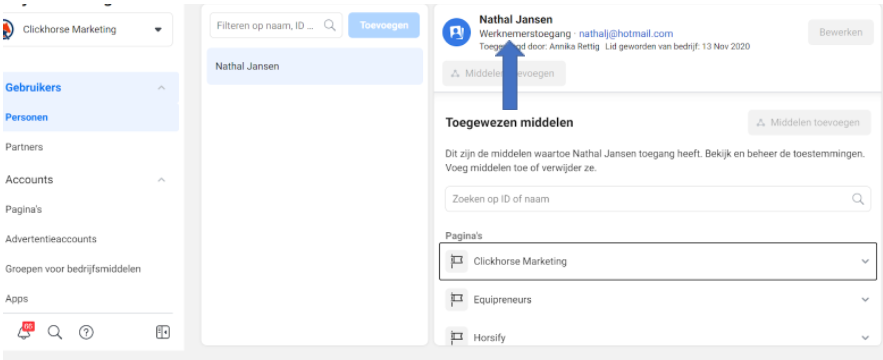This screenshot has width=883, height=360.
Task: Open Groepen voor bedrijfsmiddelen in sidebar
Action: click(x=73, y=269)
